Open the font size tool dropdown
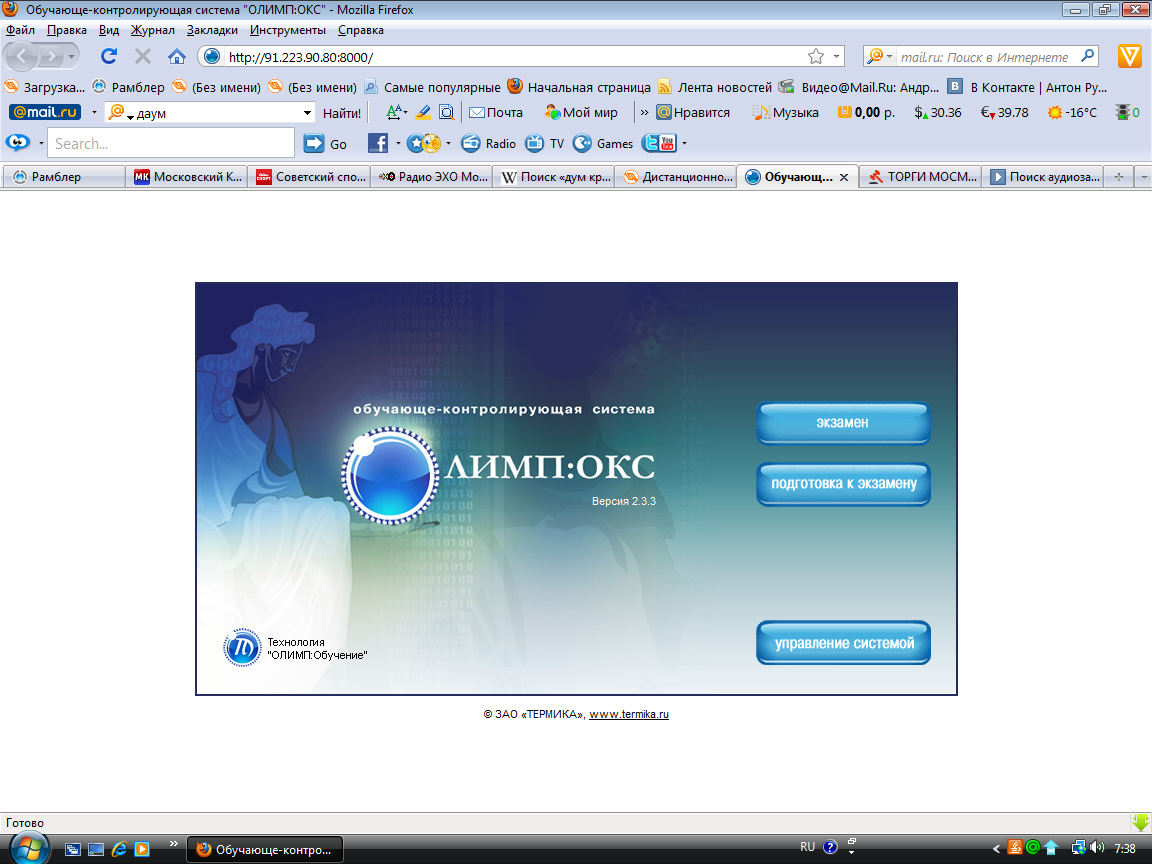This screenshot has height=864, width=1152. click(x=406, y=112)
